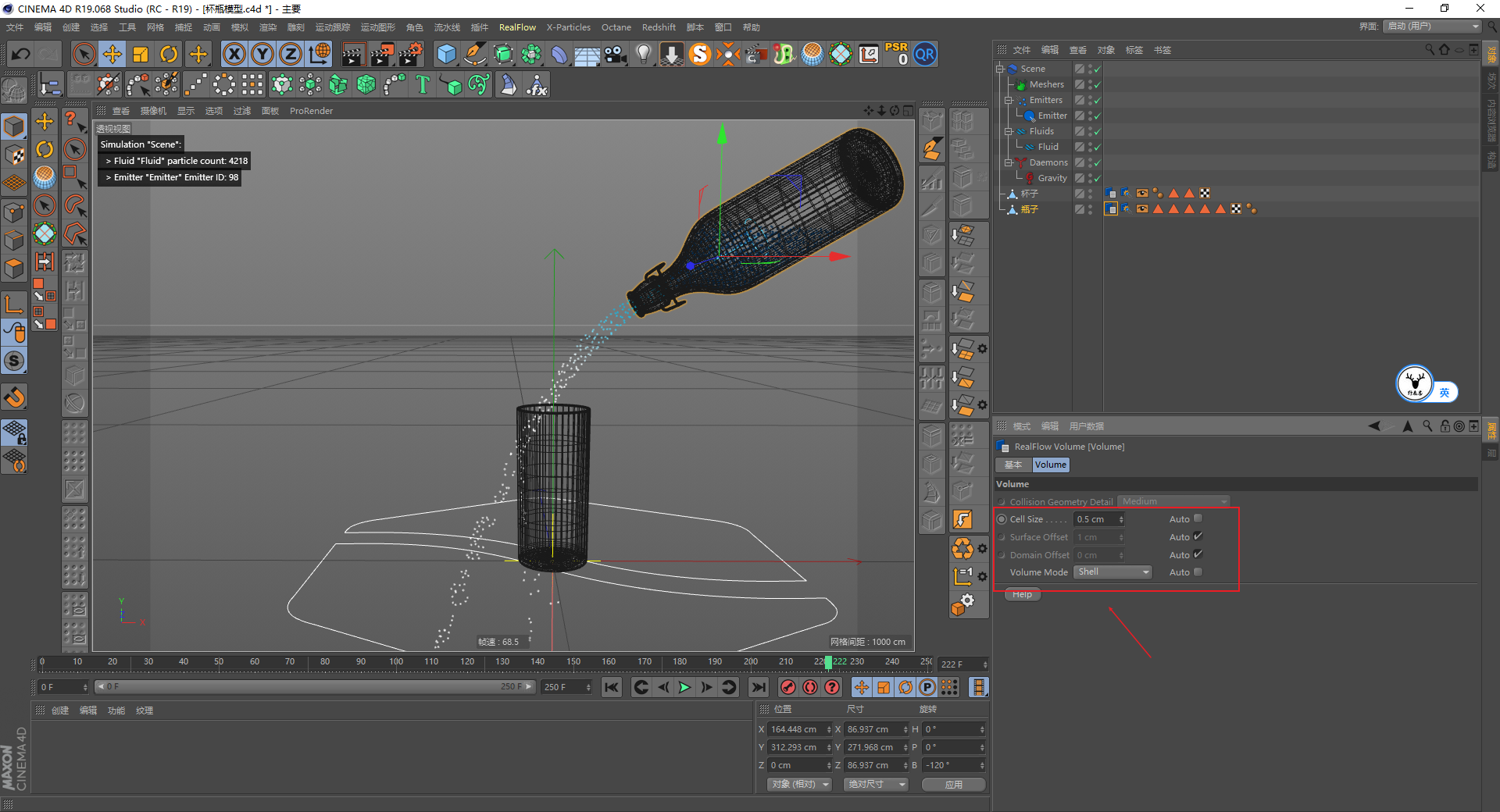1500x812 pixels.
Task: Open the RealFlow menu
Action: (517, 27)
